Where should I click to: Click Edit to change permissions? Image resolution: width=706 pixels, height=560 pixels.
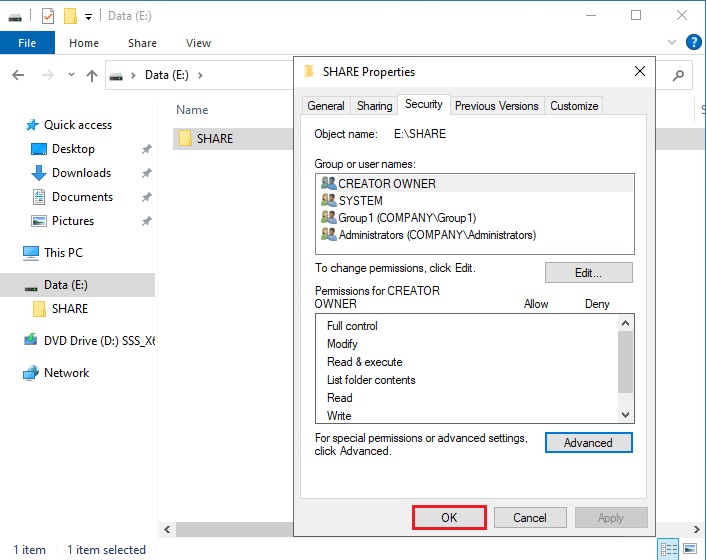[x=588, y=273]
